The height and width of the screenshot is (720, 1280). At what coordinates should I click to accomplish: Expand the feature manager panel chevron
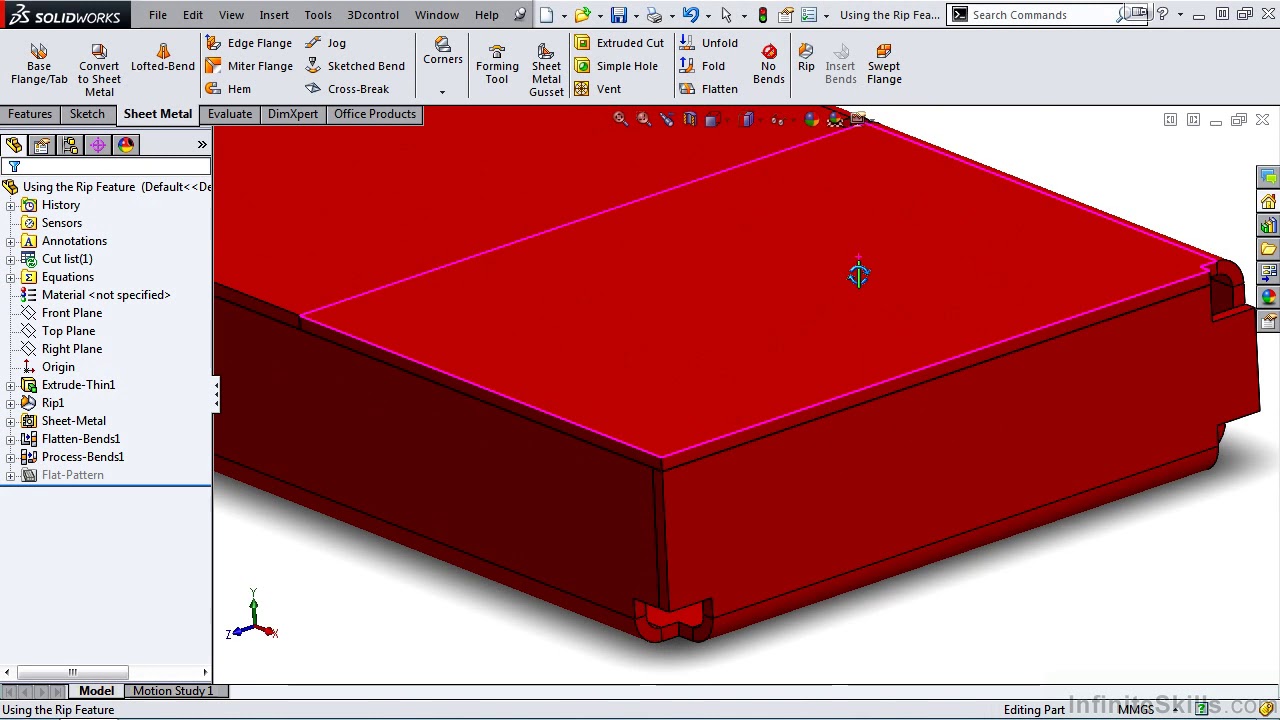point(202,145)
